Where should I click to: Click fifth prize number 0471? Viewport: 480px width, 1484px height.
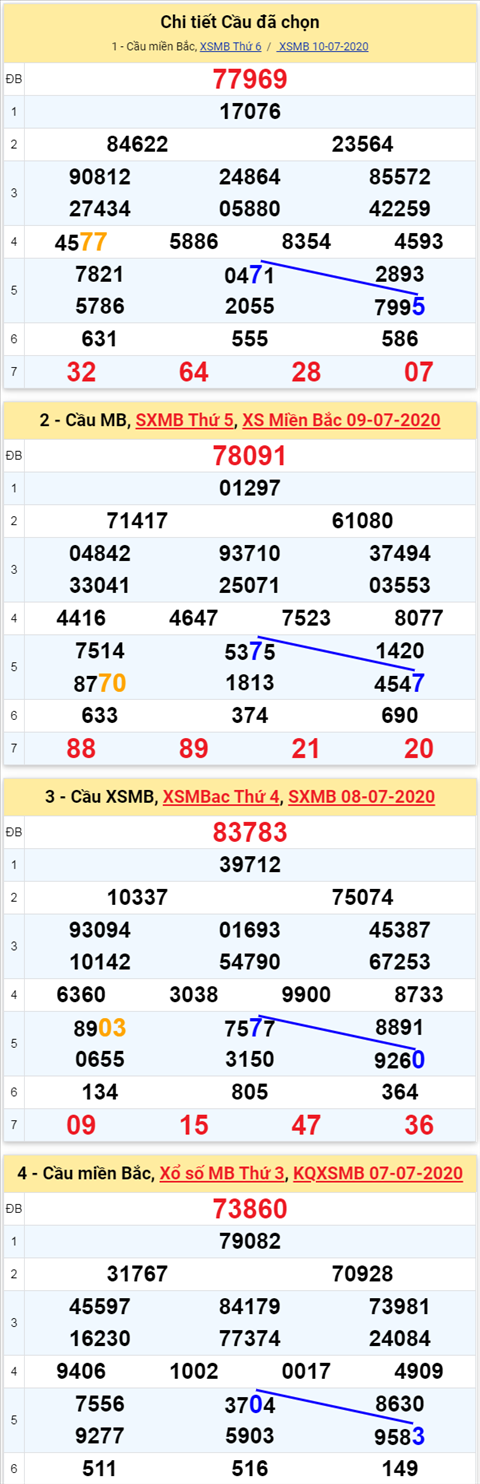coord(250,274)
